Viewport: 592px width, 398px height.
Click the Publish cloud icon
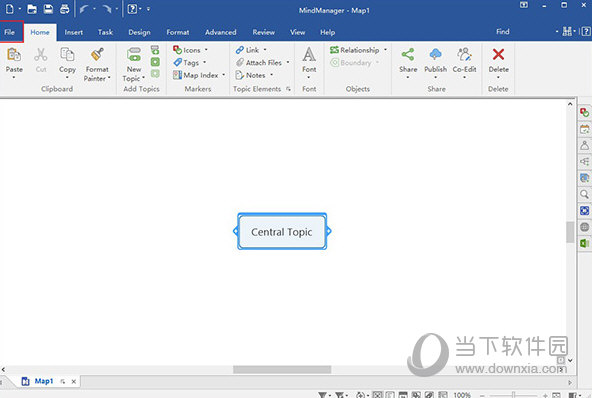[x=435, y=55]
